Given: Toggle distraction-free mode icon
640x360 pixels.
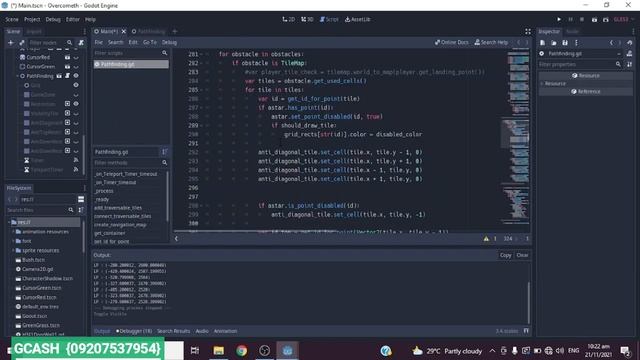Looking at the screenshot, I should [x=528, y=31].
